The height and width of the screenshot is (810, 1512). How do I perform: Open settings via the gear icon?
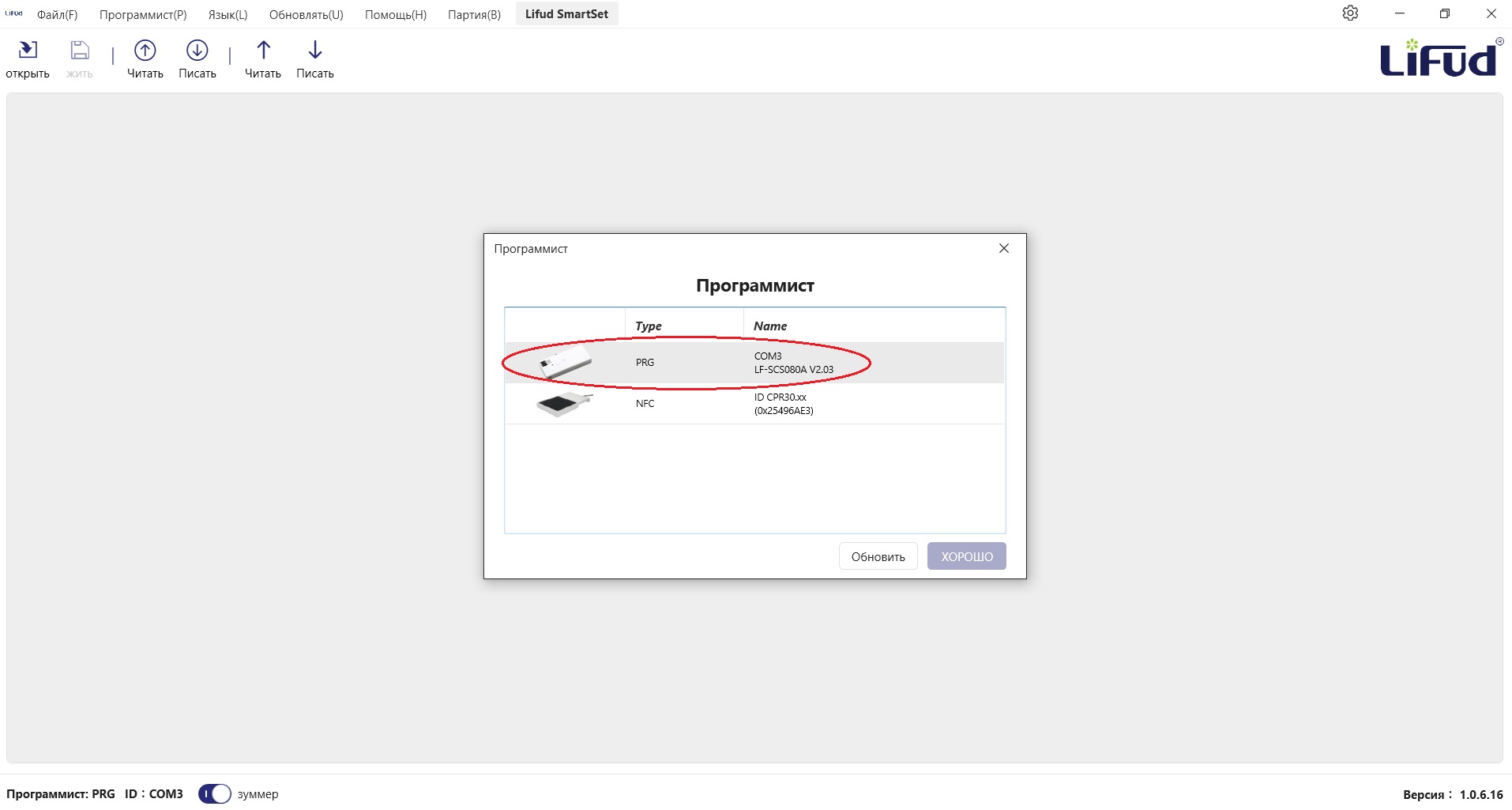[1350, 13]
